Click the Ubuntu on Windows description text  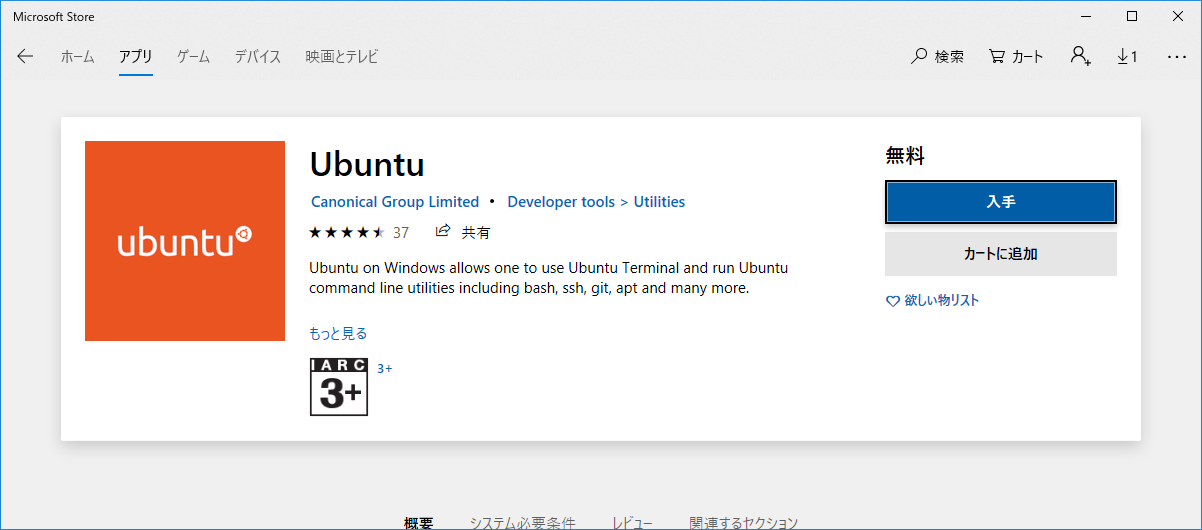[549, 278]
